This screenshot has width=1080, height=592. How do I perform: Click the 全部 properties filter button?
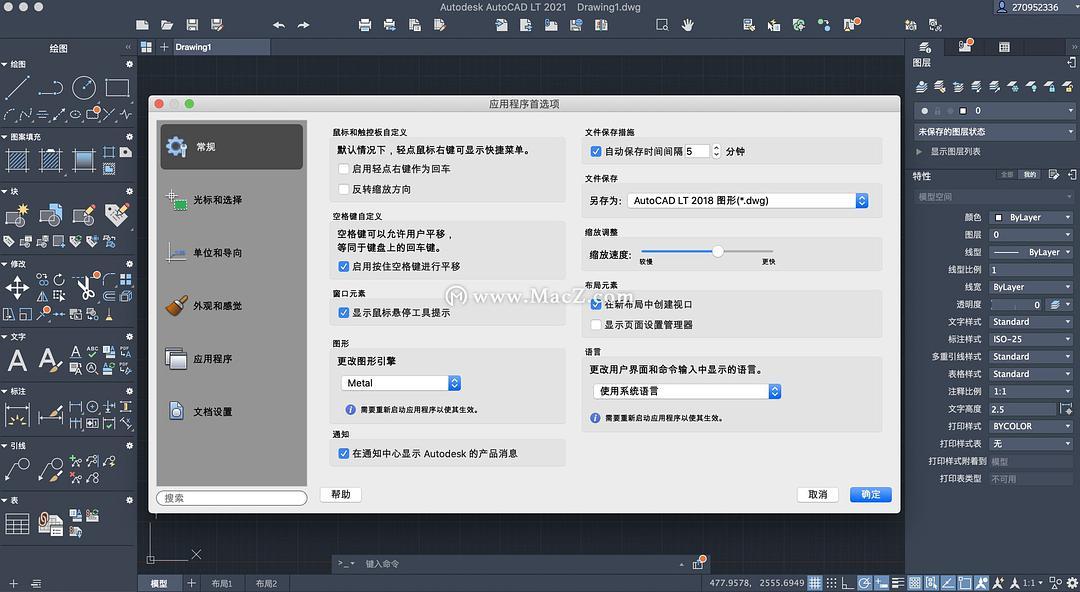[1007, 175]
